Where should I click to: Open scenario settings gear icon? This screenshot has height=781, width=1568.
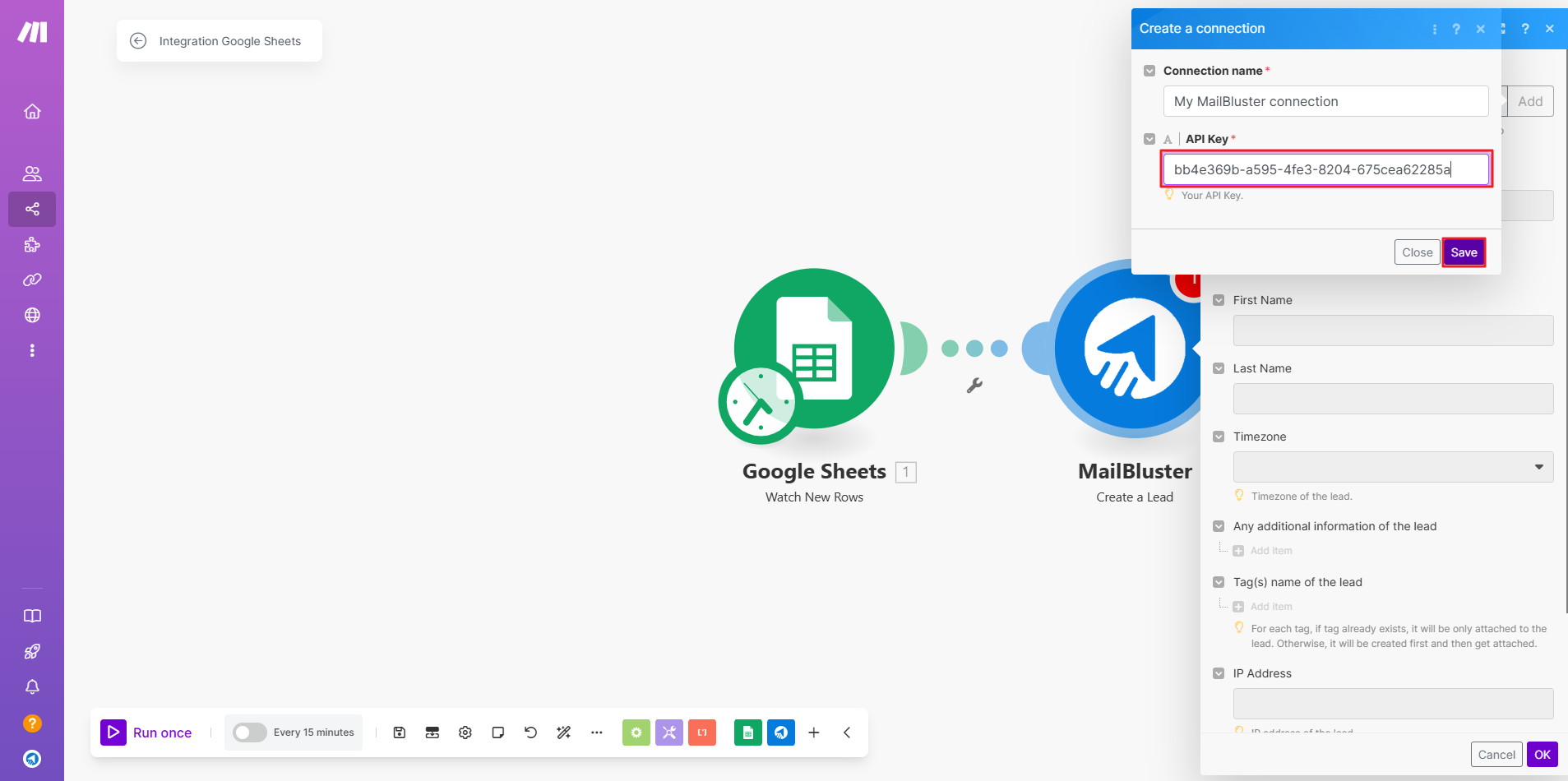tap(465, 732)
